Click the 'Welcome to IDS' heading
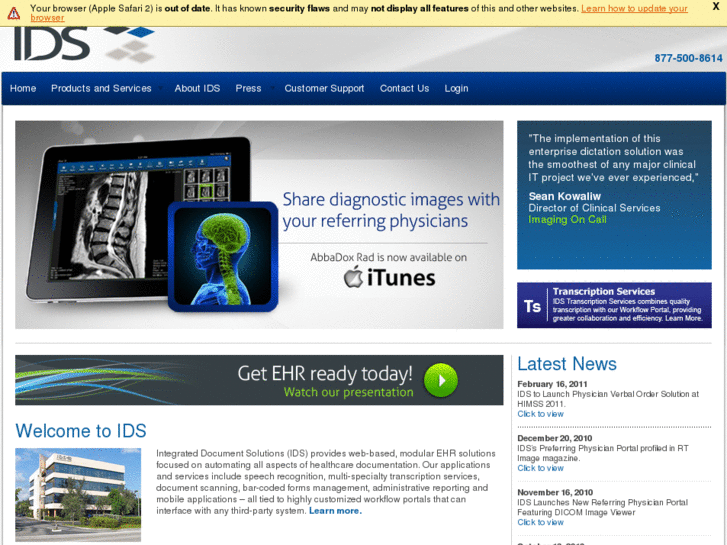This screenshot has width=727, height=545. (x=81, y=431)
